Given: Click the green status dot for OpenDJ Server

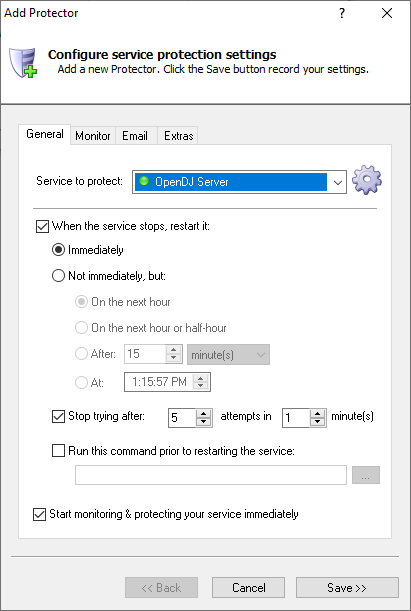Looking at the screenshot, I should tap(144, 181).
